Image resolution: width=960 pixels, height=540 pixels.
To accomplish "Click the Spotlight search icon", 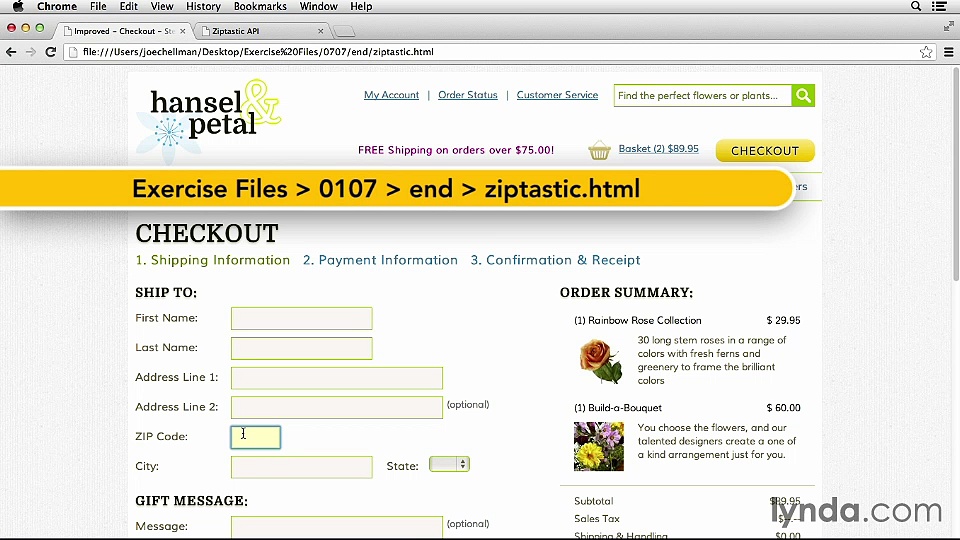I will click(x=916, y=6).
